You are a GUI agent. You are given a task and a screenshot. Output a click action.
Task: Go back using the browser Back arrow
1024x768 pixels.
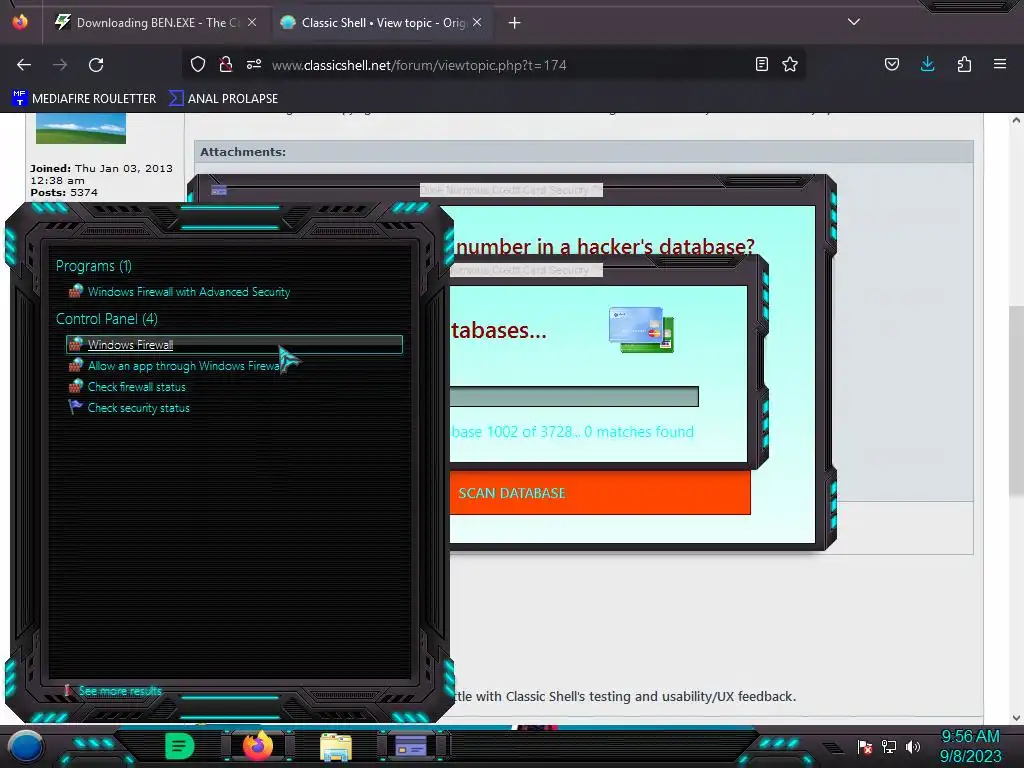click(24, 65)
